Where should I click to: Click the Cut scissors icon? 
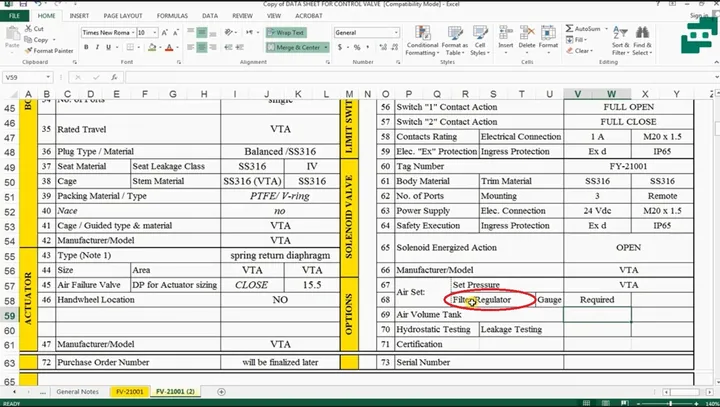(28, 28)
